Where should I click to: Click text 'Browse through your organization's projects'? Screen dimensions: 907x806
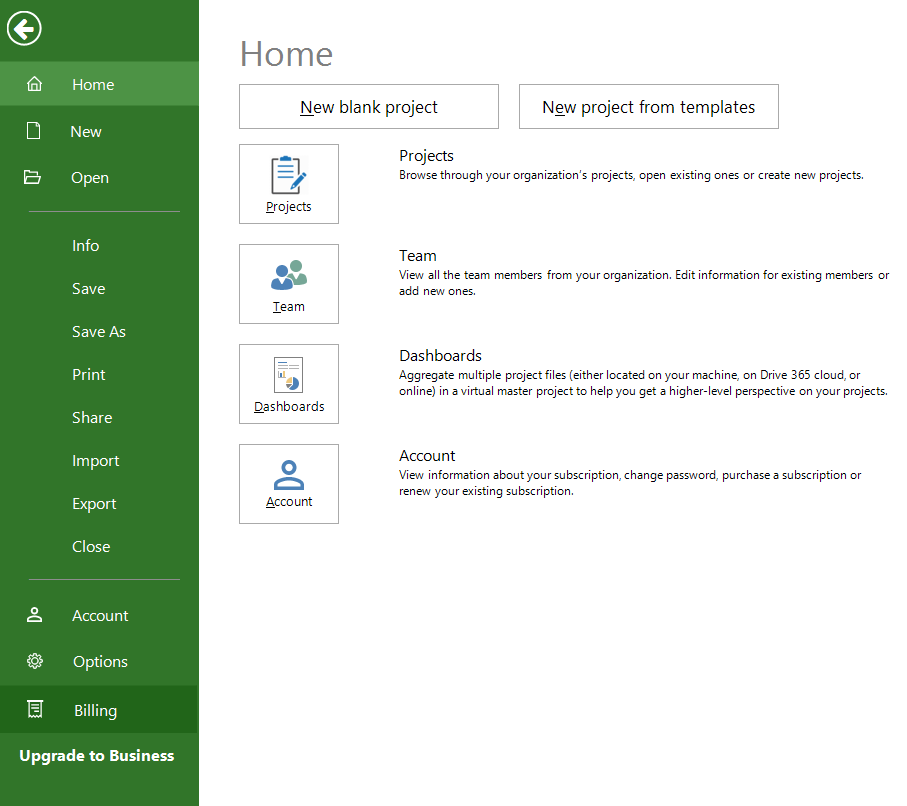click(516, 175)
